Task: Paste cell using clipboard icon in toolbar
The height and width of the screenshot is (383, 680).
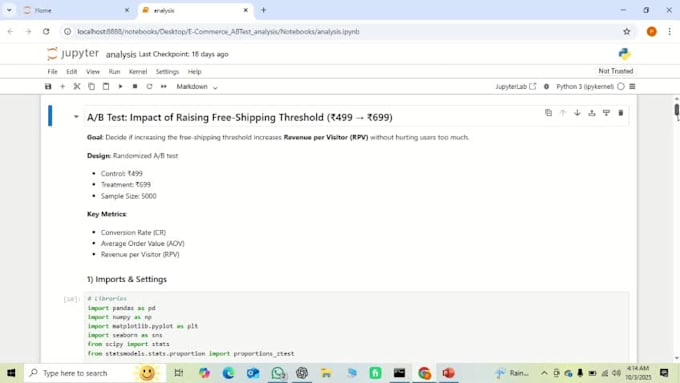Action: tap(106, 87)
